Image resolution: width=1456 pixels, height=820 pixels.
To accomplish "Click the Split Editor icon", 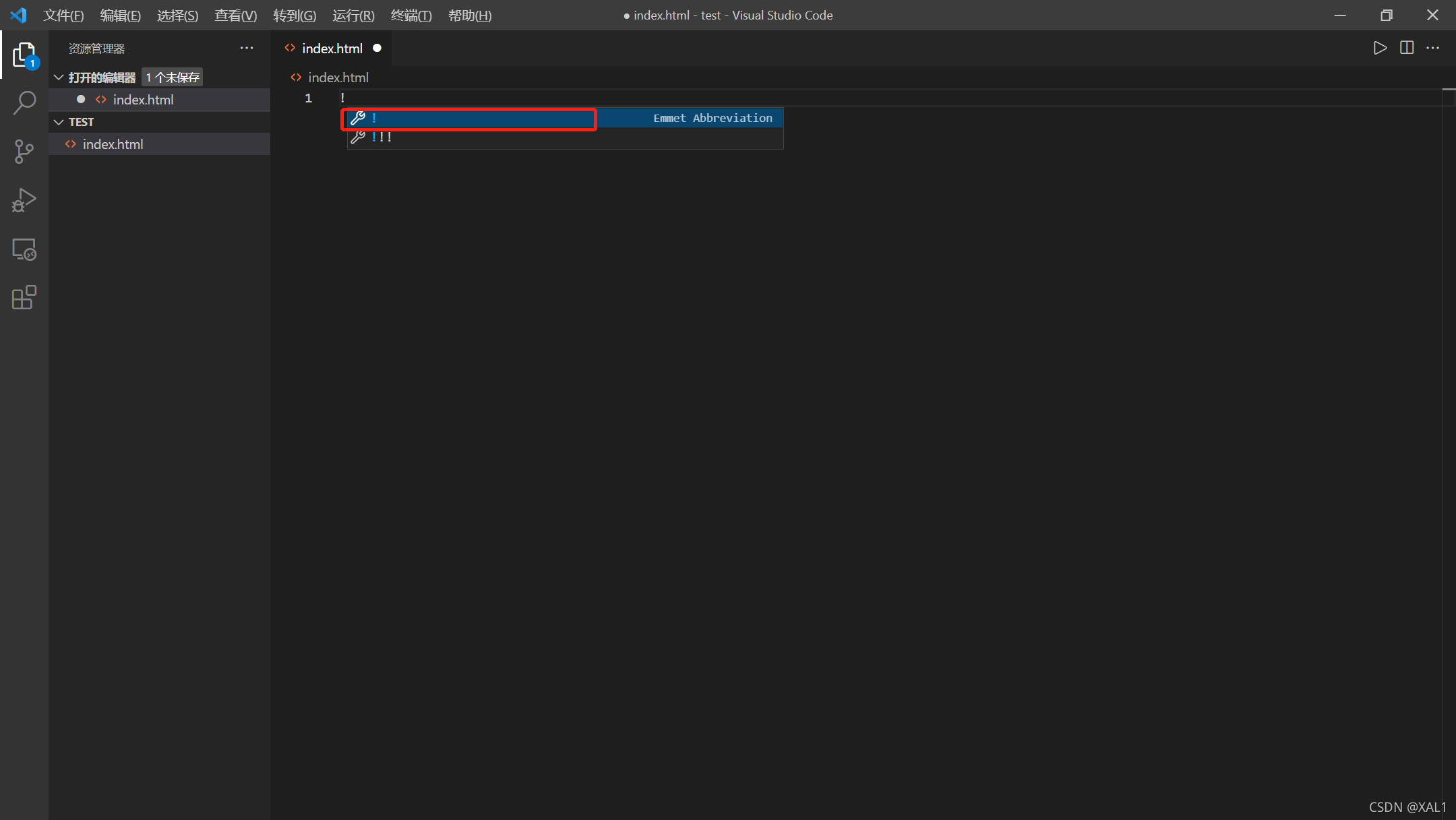I will 1407,48.
